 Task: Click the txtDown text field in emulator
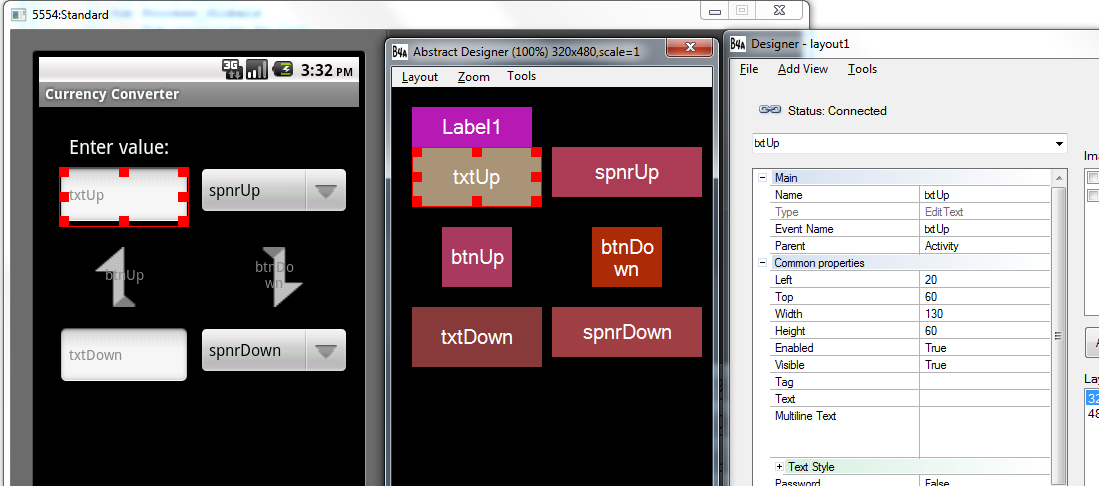click(124, 355)
